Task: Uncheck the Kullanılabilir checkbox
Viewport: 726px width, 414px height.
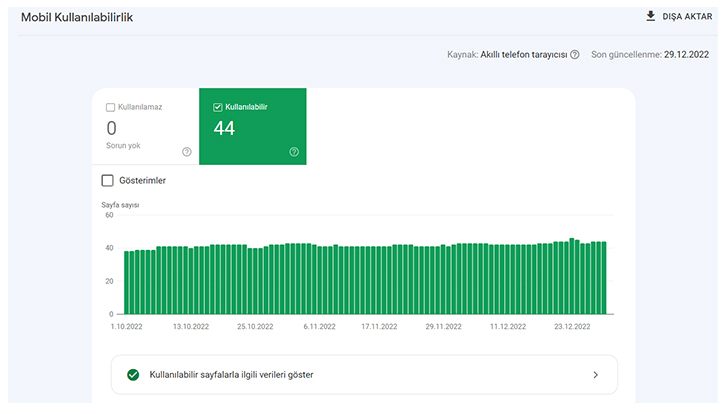Action: [x=218, y=106]
